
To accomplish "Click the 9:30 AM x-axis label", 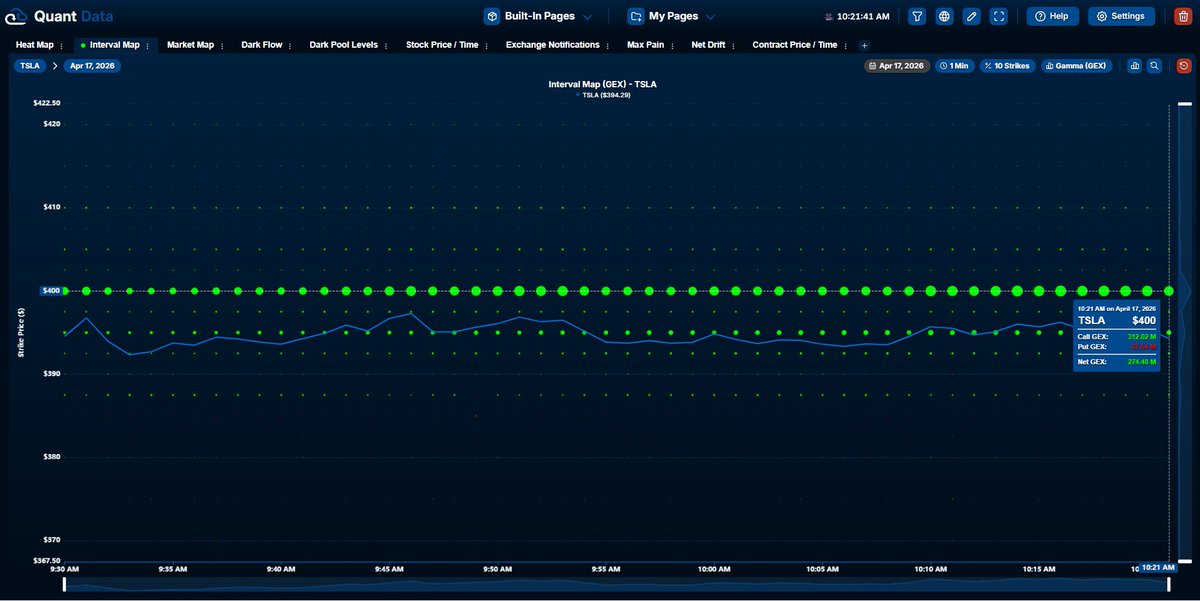I will [64, 569].
